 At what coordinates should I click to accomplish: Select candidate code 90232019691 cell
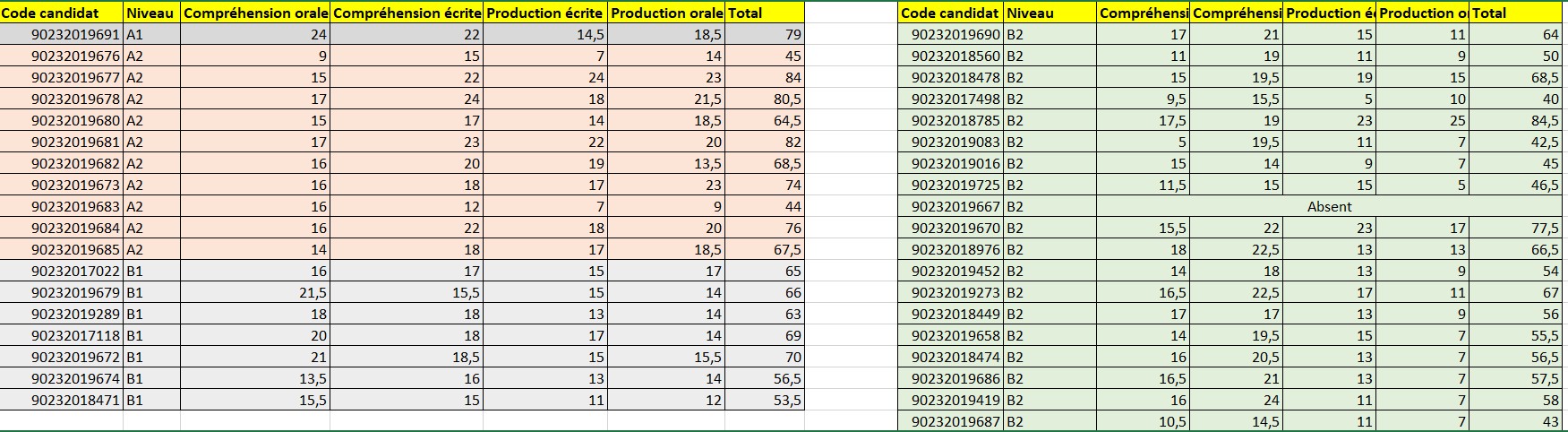coord(62,35)
